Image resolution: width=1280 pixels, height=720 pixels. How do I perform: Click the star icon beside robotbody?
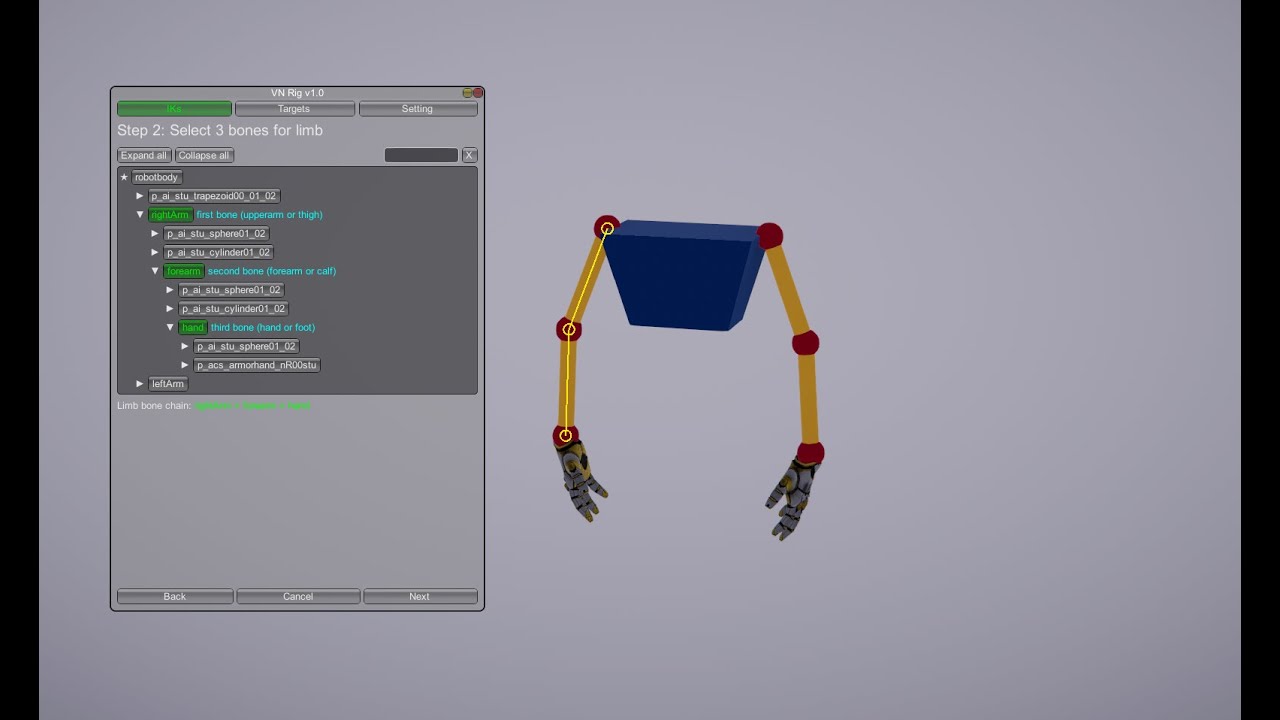[124, 177]
